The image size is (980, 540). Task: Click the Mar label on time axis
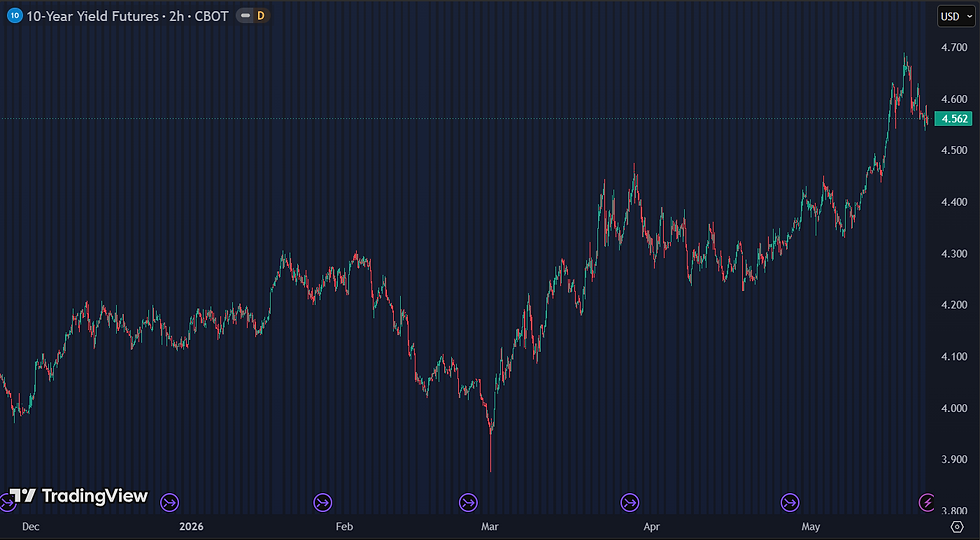[490, 527]
